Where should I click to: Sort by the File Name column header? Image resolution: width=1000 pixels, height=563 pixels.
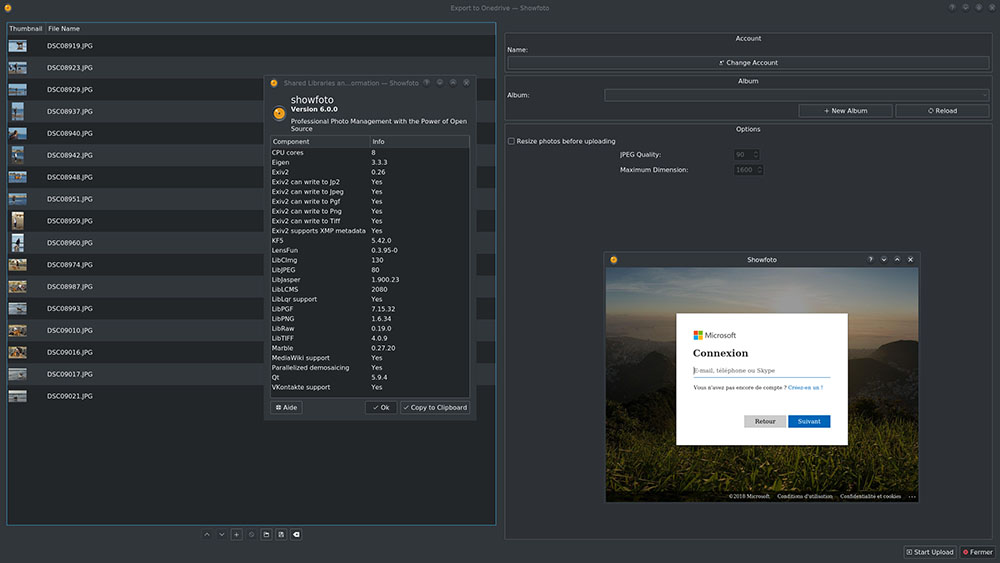tap(64, 29)
